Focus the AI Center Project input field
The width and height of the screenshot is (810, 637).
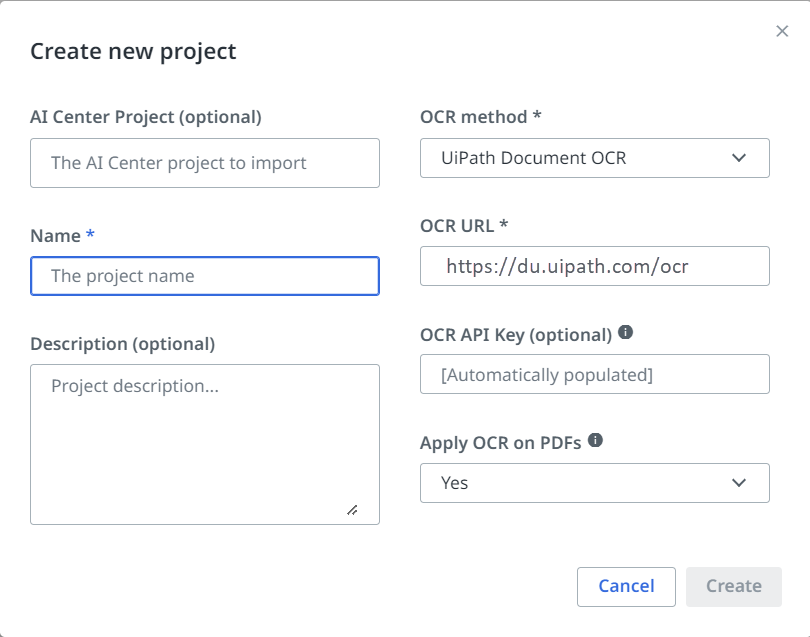[x=205, y=163]
